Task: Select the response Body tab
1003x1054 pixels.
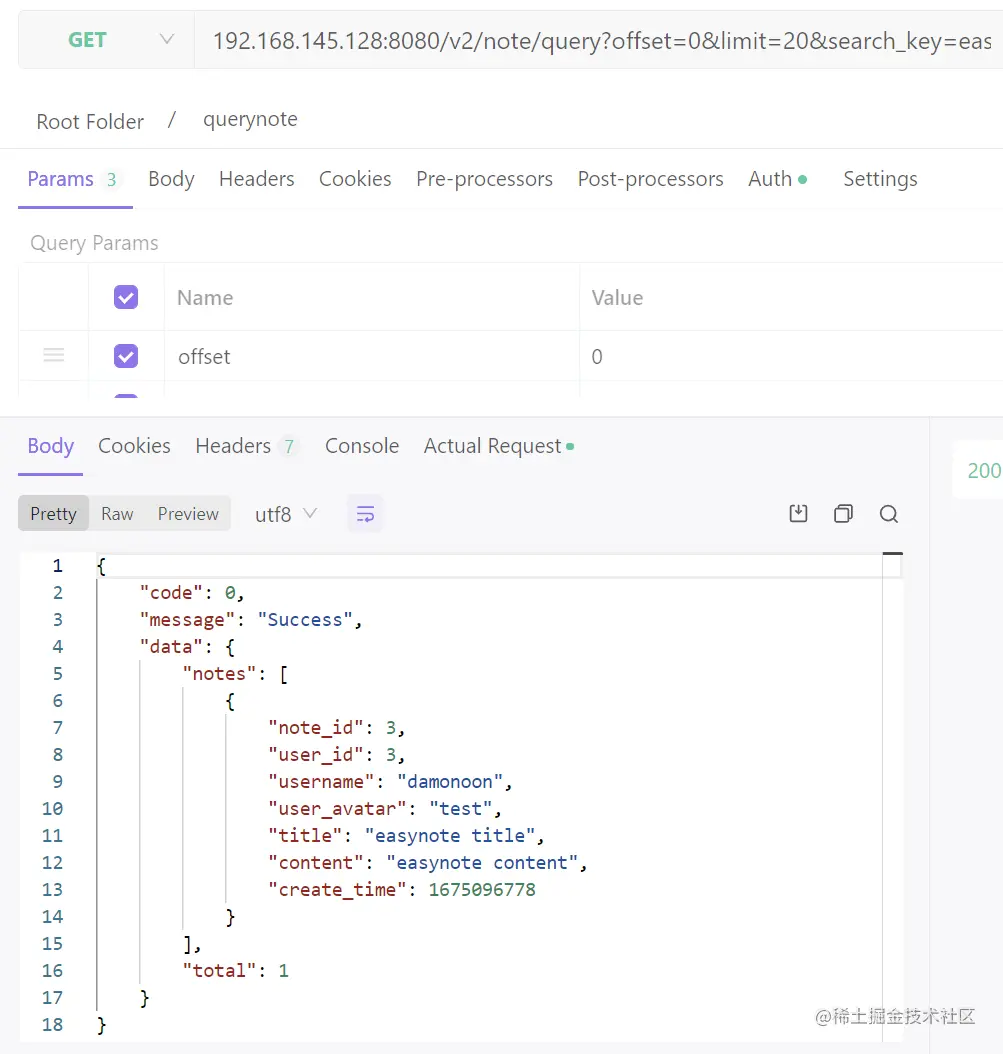Action: click(x=50, y=446)
